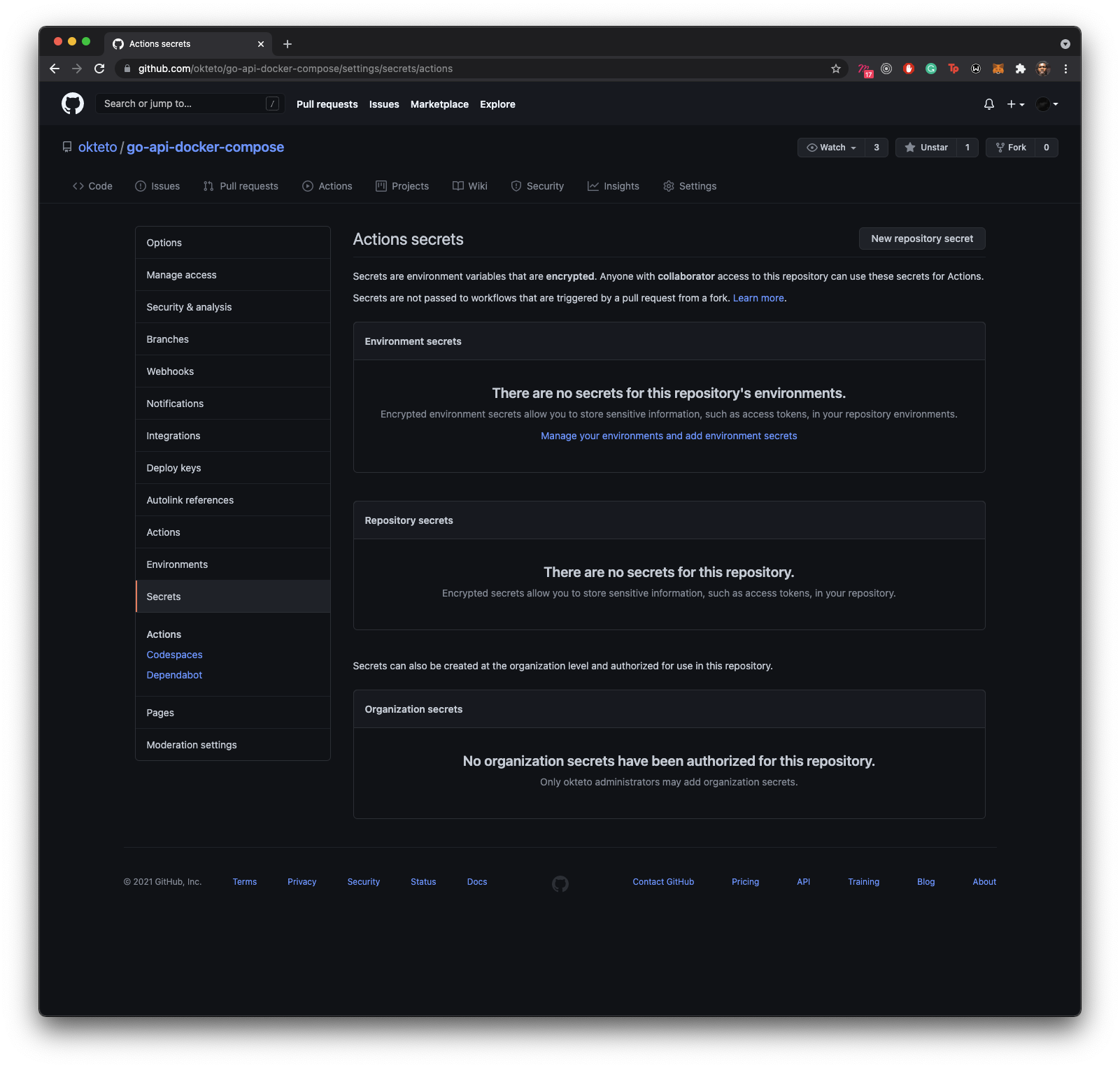This screenshot has width=1120, height=1068.
Task: Open the Watch dropdown for the repository
Action: pos(831,148)
